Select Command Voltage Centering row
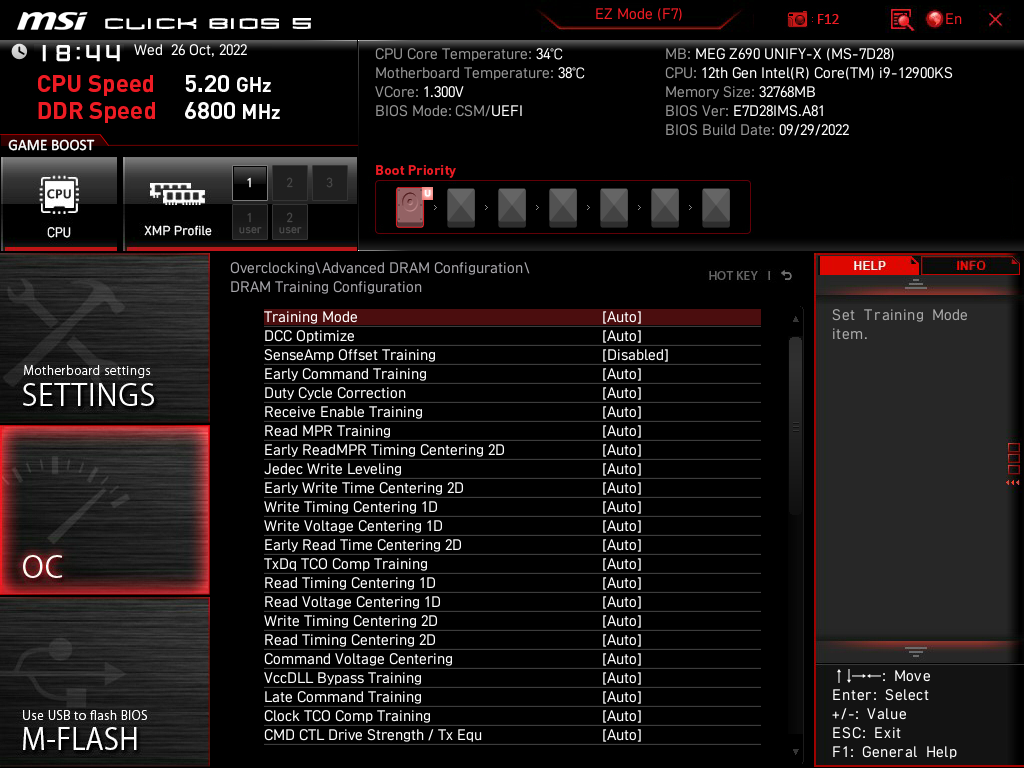Screen dimensions: 1024x768 coord(512,659)
